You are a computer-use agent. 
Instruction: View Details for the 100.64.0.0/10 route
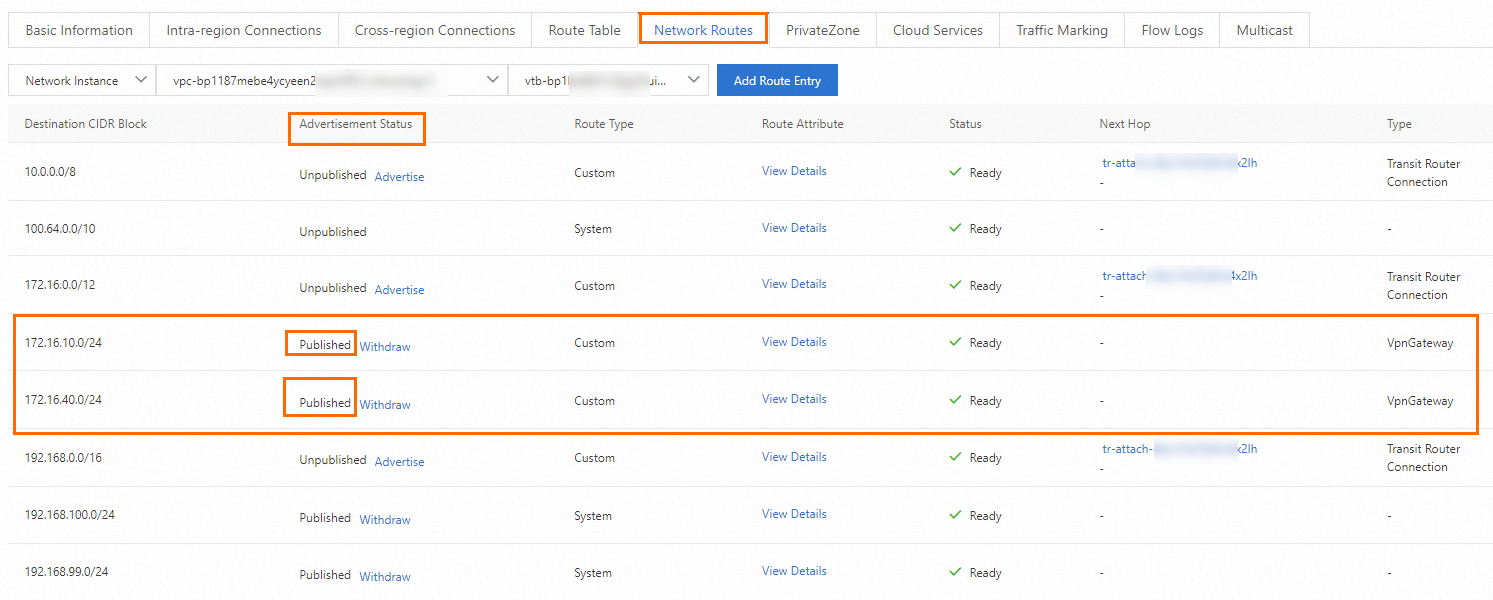tap(794, 228)
